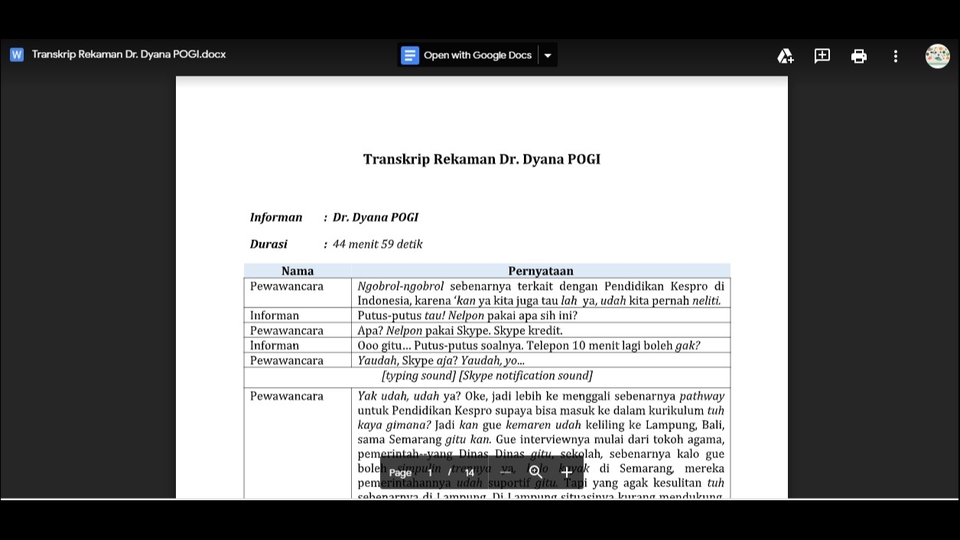Click the current page number field
960x540 pixels.
pyautogui.click(x=431, y=472)
